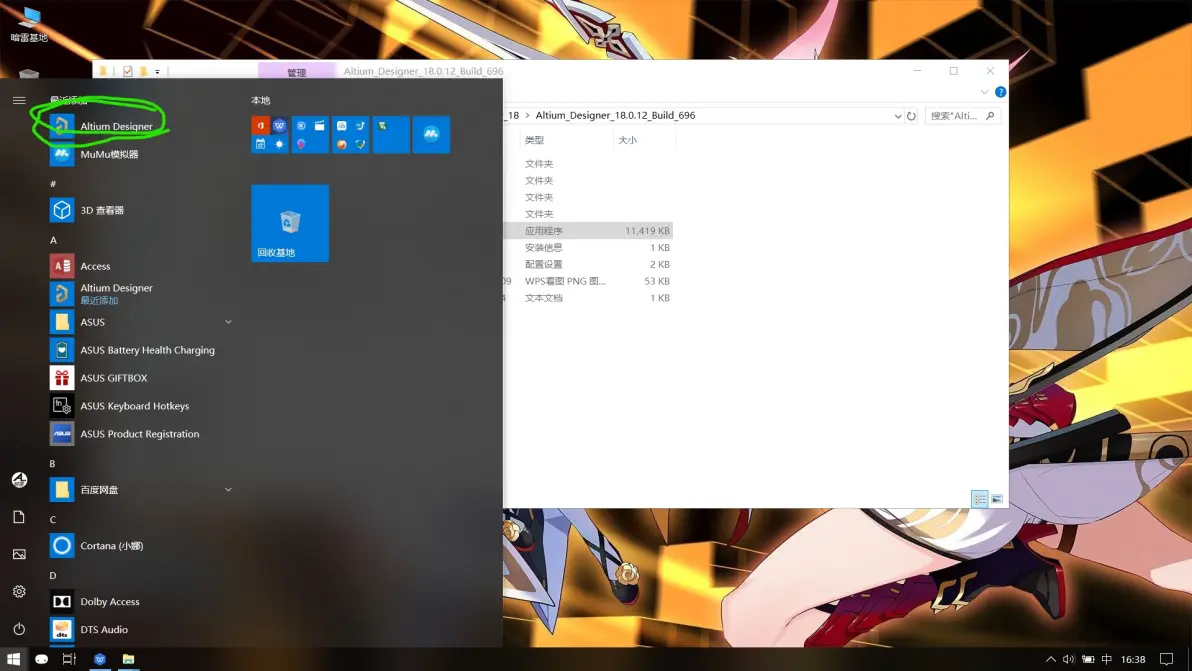The height and width of the screenshot is (671, 1192).
Task: Show hidden system tray icons
Action: point(1051,660)
